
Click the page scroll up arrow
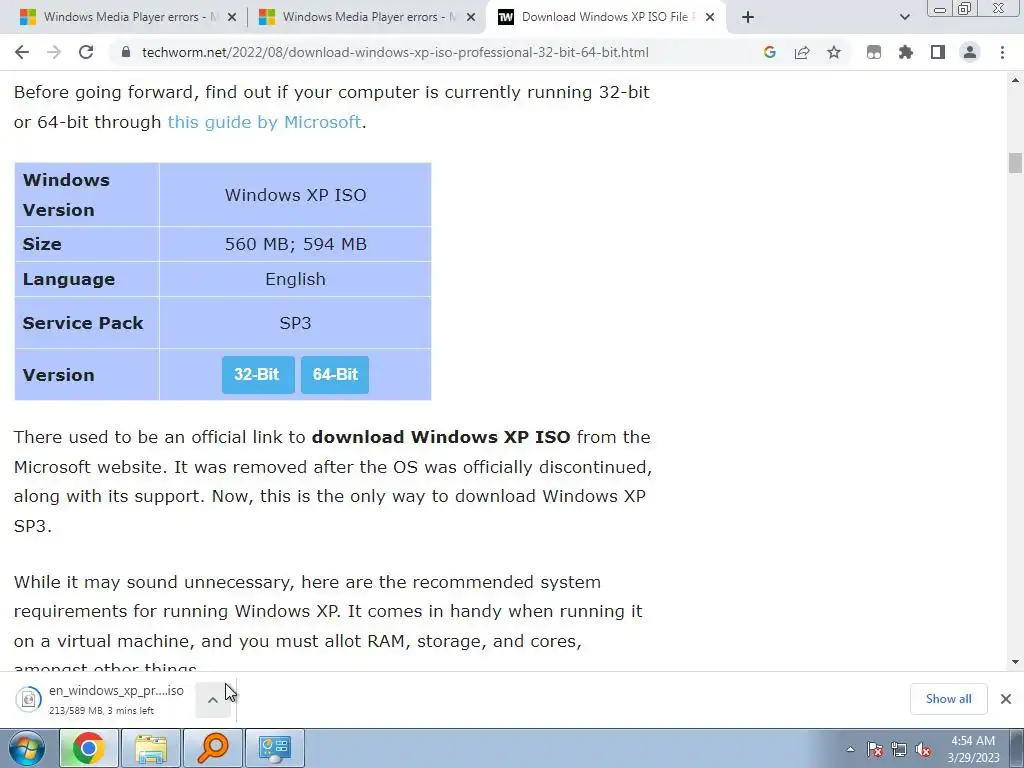point(1015,80)
